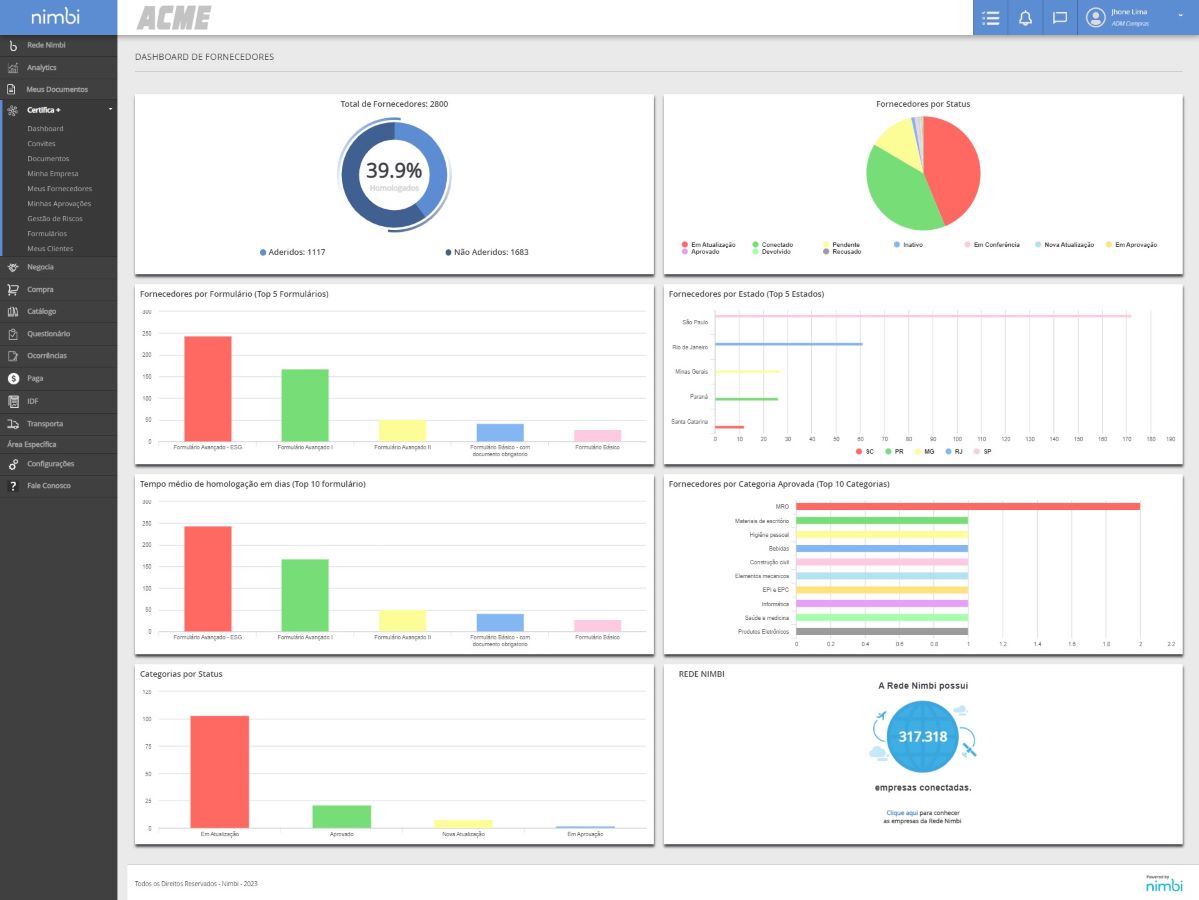The image size is (1199, 900).
Task: Click the Fale Conosco question mark icon
Action: [13, 486]
